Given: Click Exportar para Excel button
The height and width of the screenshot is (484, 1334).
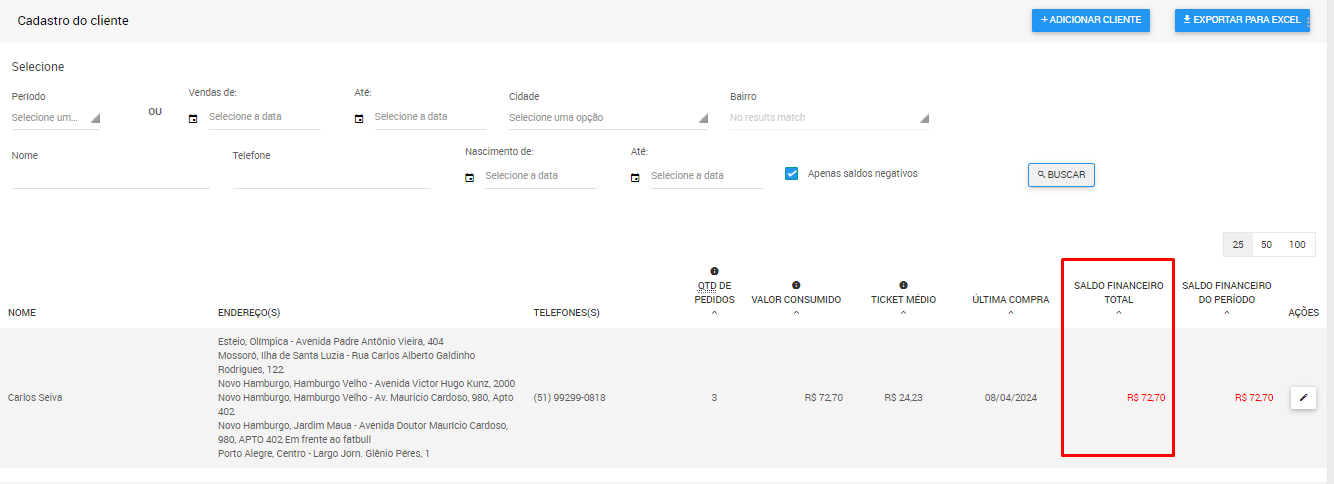Looking at the screenshot, I should click(x=1241, y=20).
